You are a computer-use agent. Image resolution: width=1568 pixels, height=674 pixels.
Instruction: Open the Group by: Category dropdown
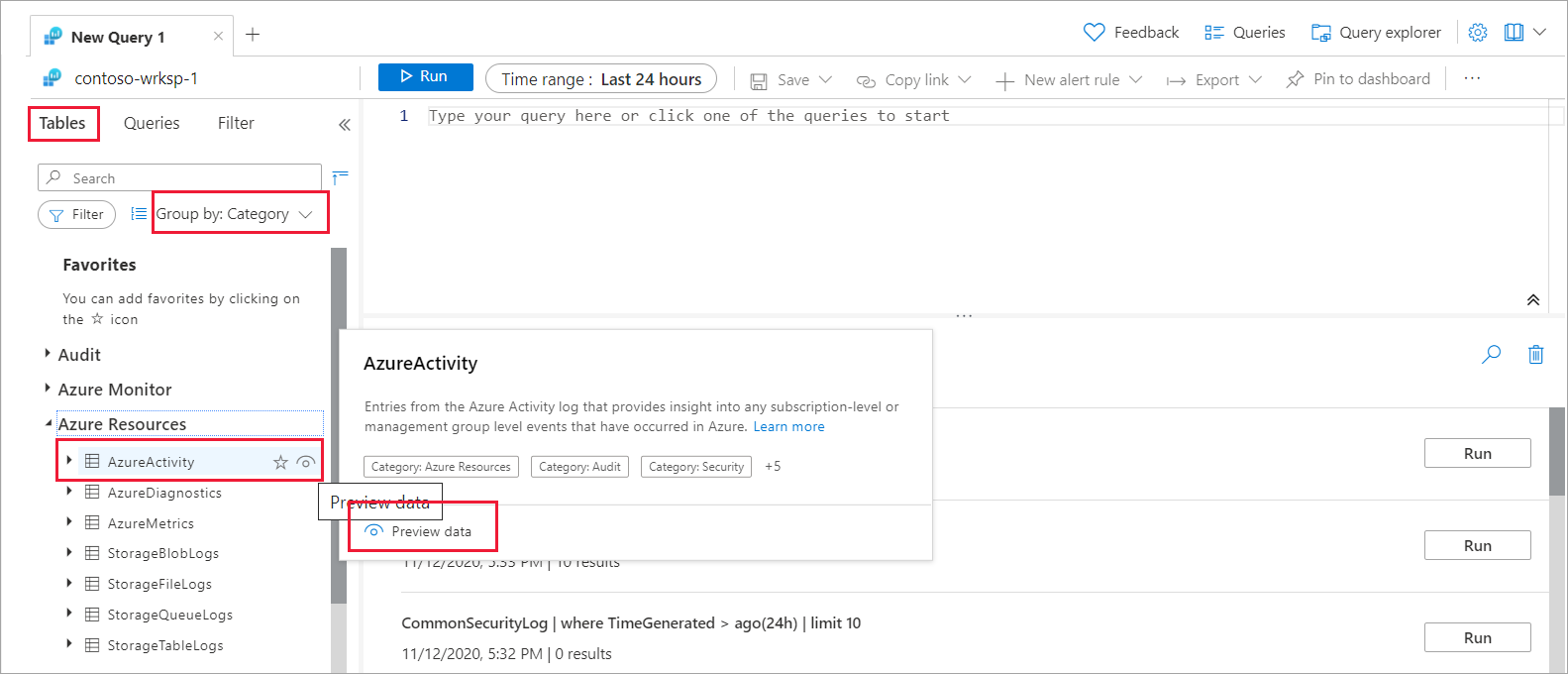pos(235,214)
